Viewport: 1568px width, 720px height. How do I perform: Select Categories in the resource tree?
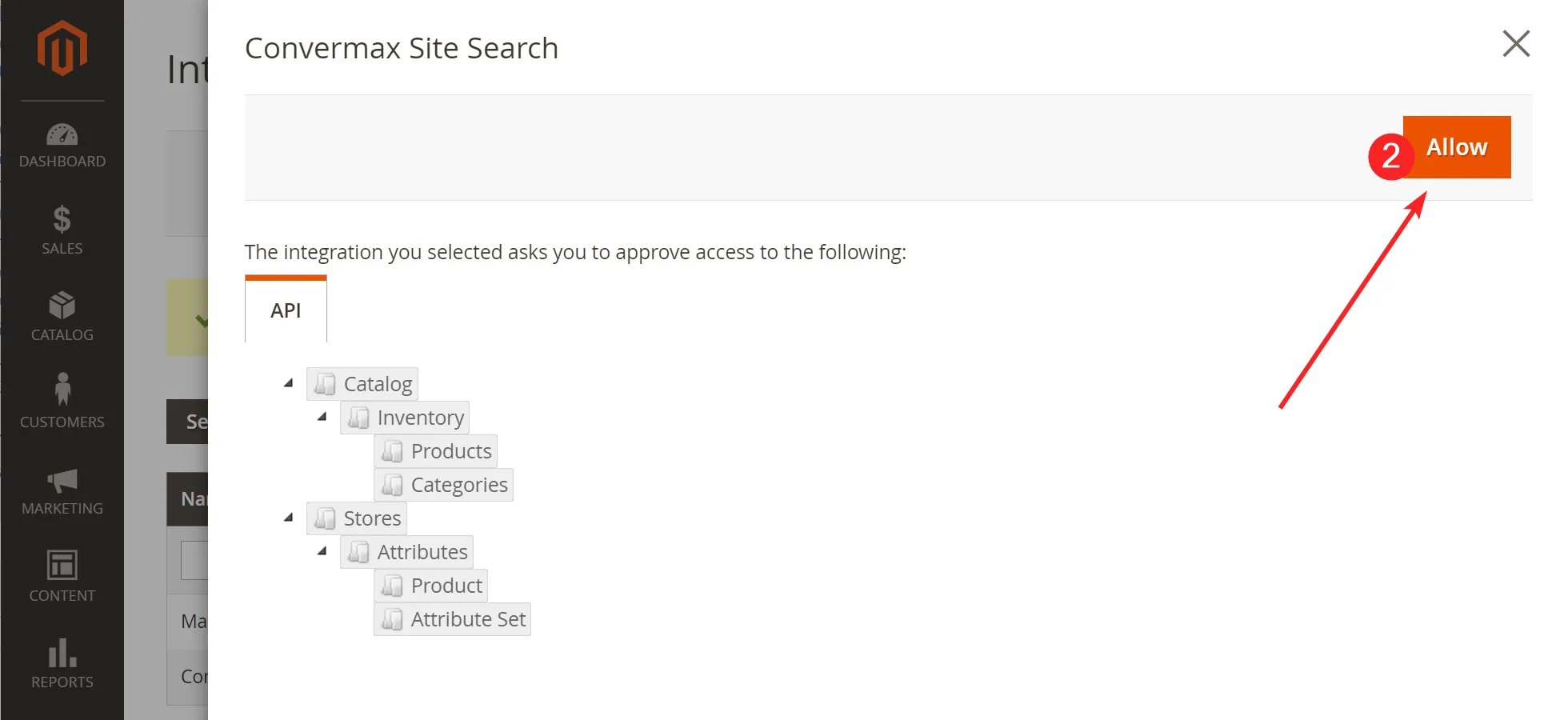click(458, 485)
